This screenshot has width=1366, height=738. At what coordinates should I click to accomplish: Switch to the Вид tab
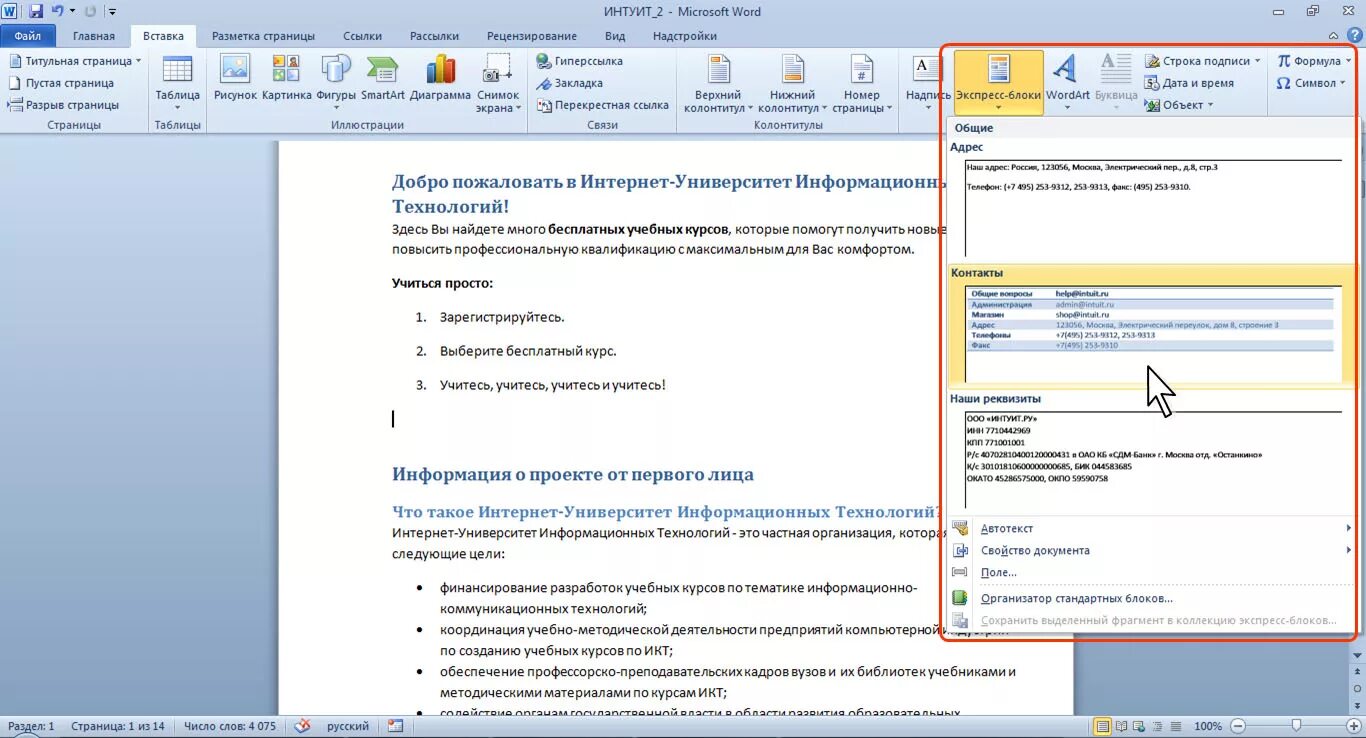point(615,36)
